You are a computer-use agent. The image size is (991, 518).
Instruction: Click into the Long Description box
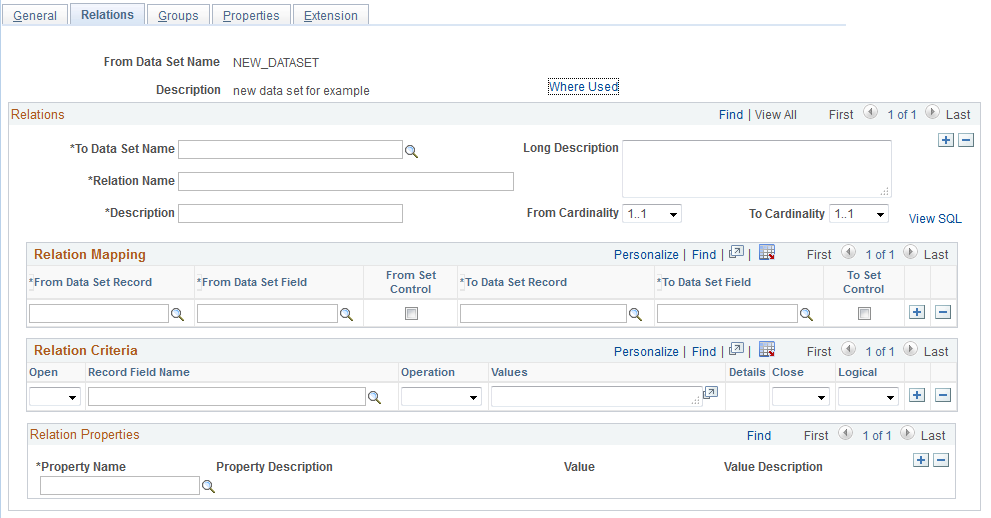[x=757, y=169]
